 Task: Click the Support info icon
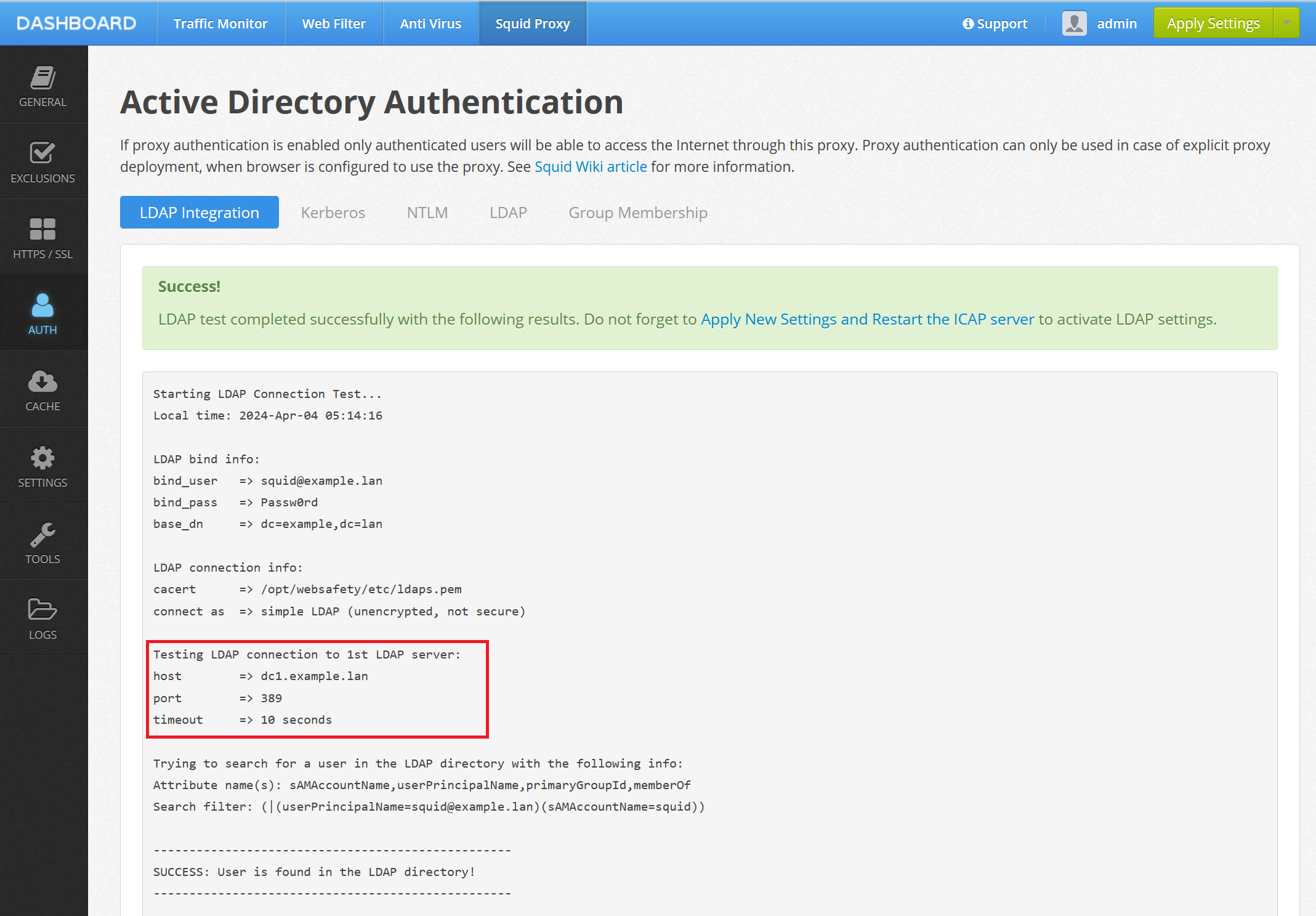(x=969, y=23)
